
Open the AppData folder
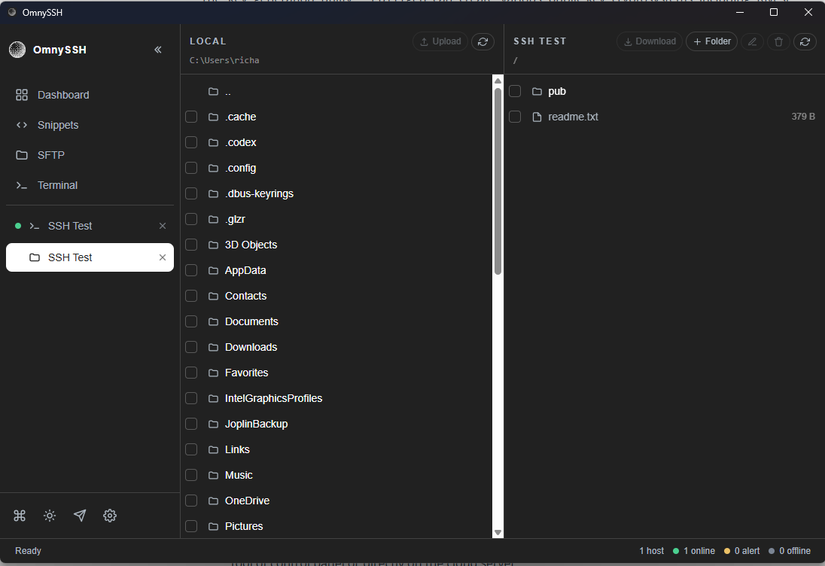point(245,270)
